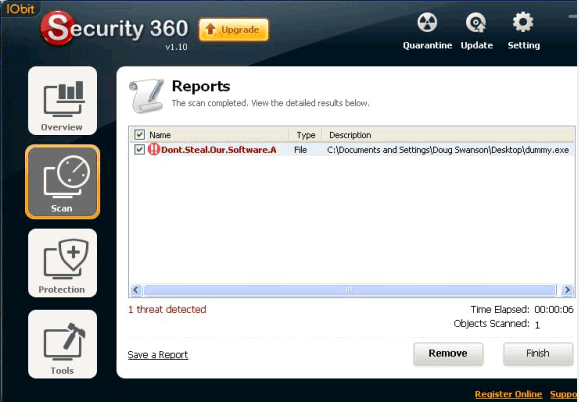Toggle the select-all checkbox beside Name

pyautogui.click(x=139, y=135)
